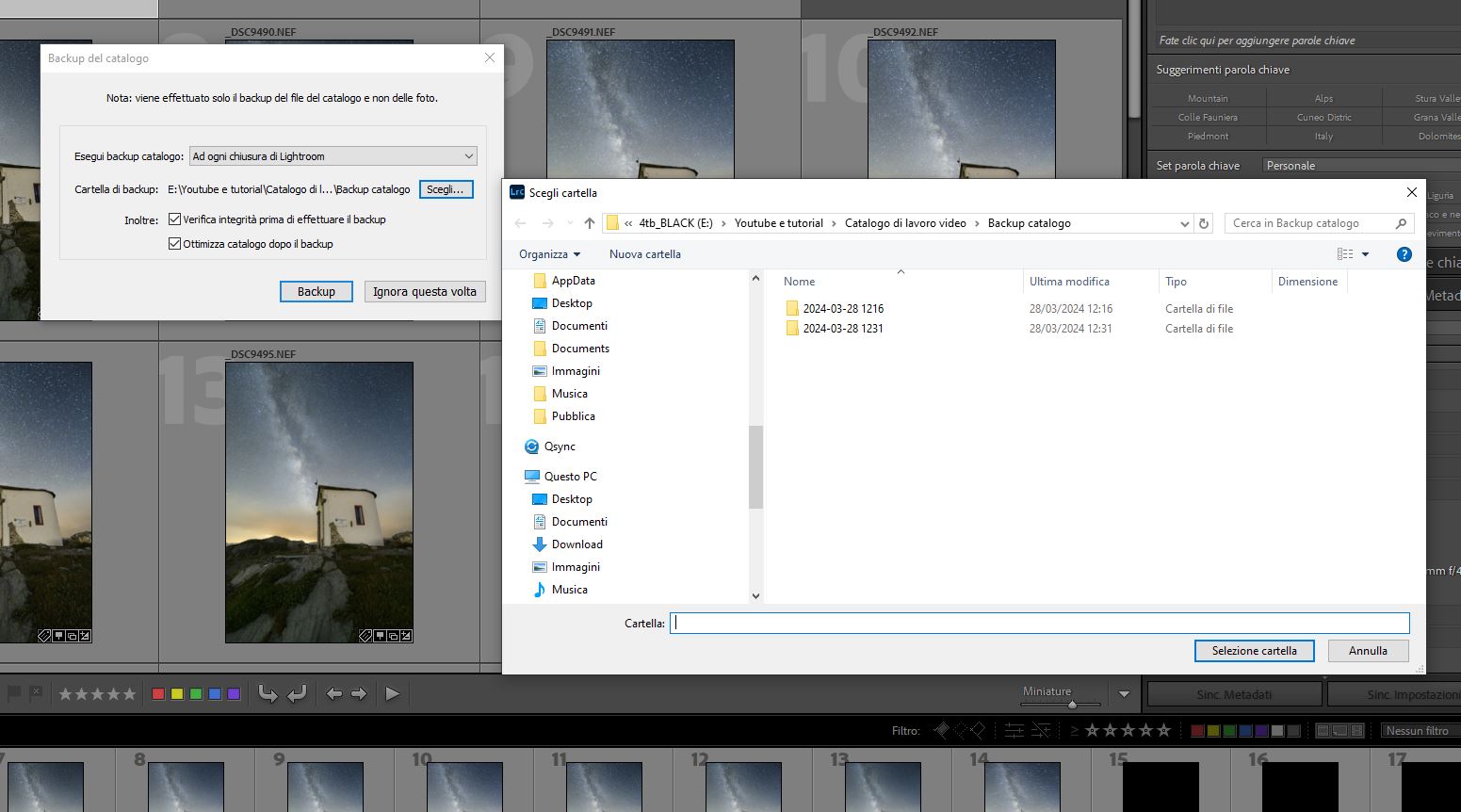Click the Cartella text field
The height and width of the screenshot is (812, 1461).
(1040, 623)
